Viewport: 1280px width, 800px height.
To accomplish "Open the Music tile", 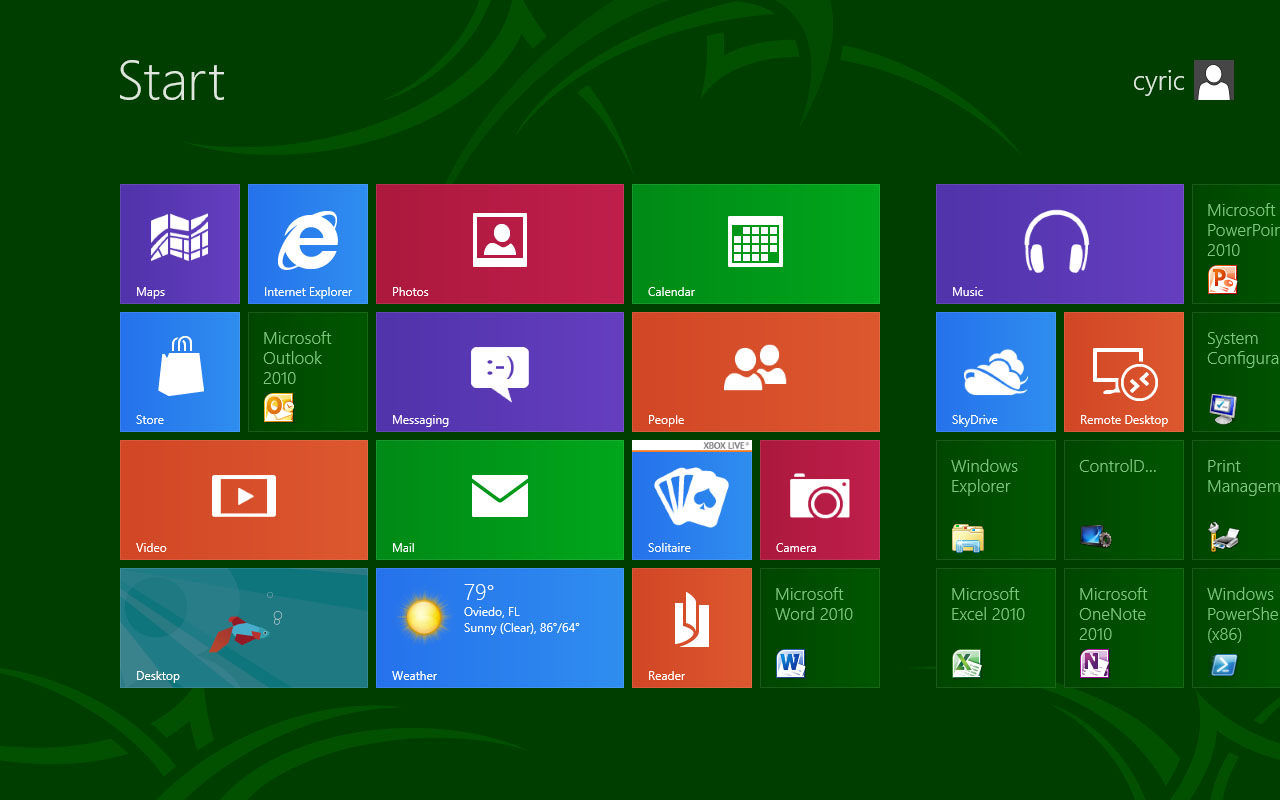I will [1060, 244].
